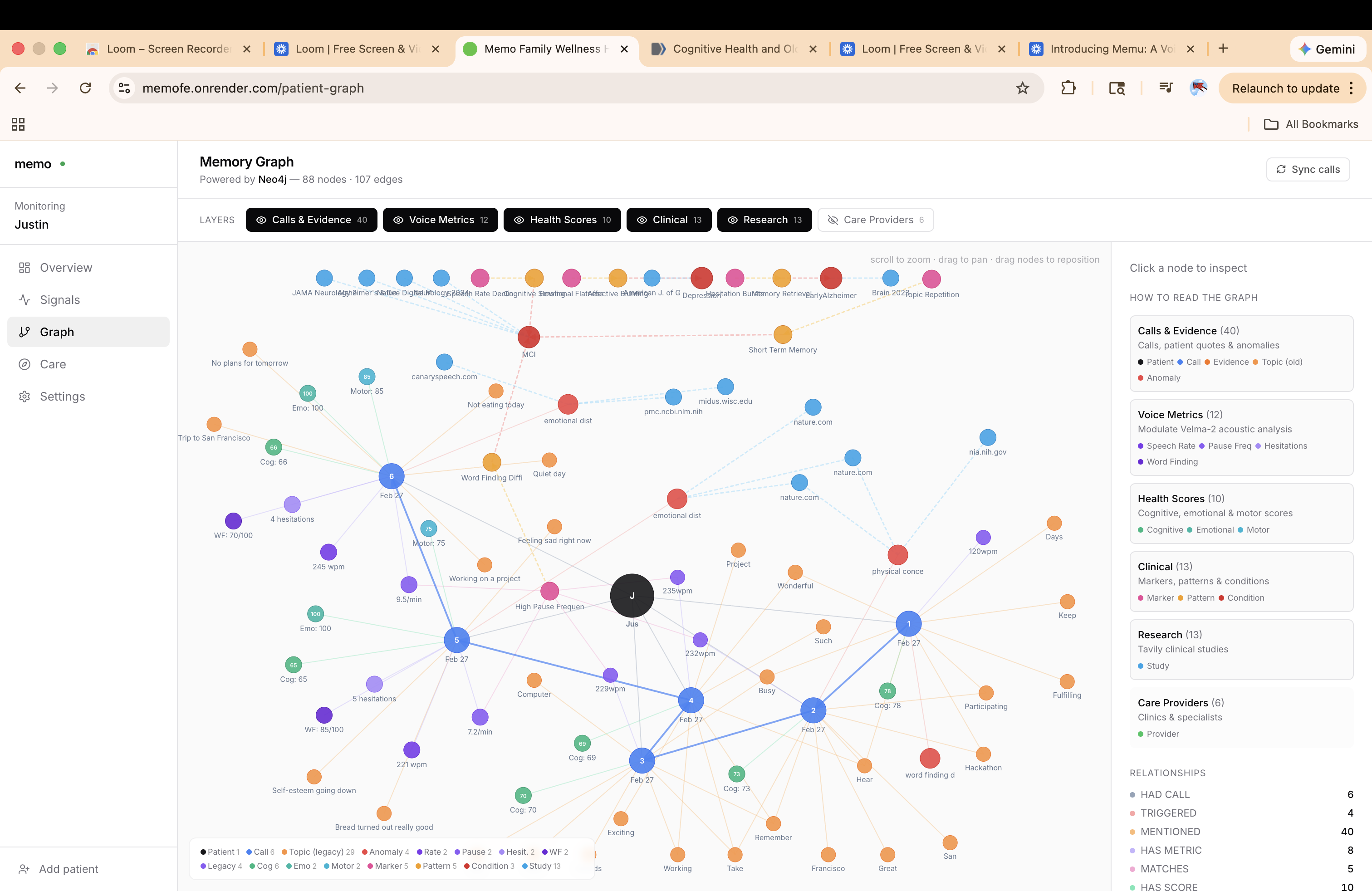Click the black patient node J

[632, 595]
